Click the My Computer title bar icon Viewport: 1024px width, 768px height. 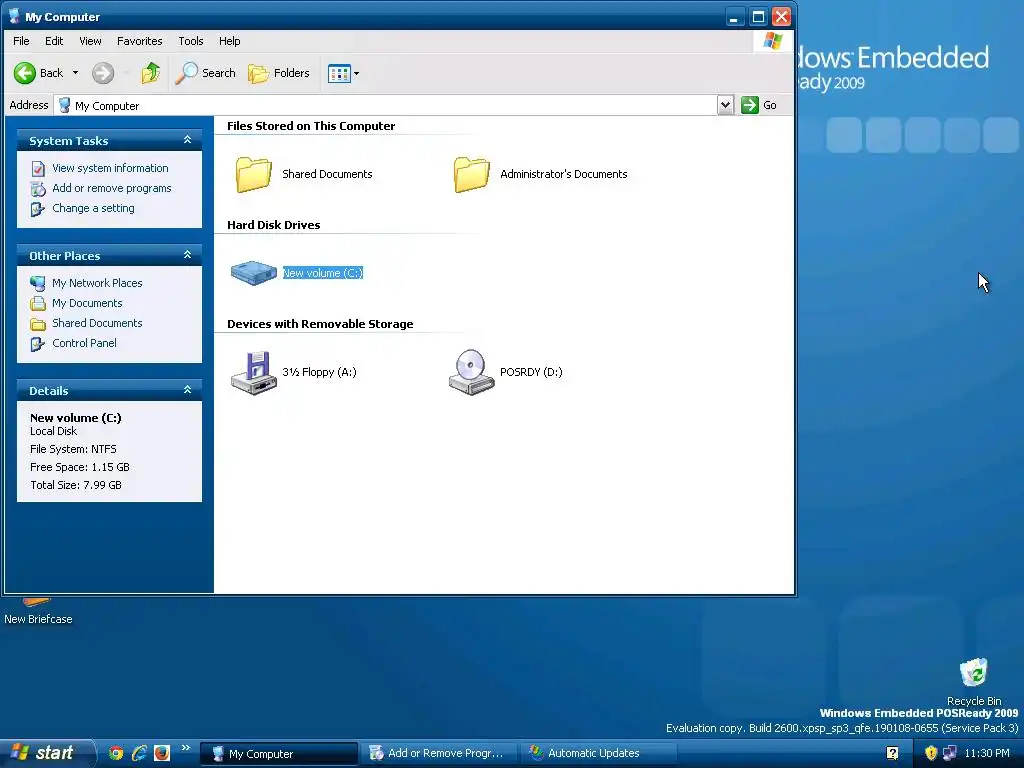(x=14, y=16)
